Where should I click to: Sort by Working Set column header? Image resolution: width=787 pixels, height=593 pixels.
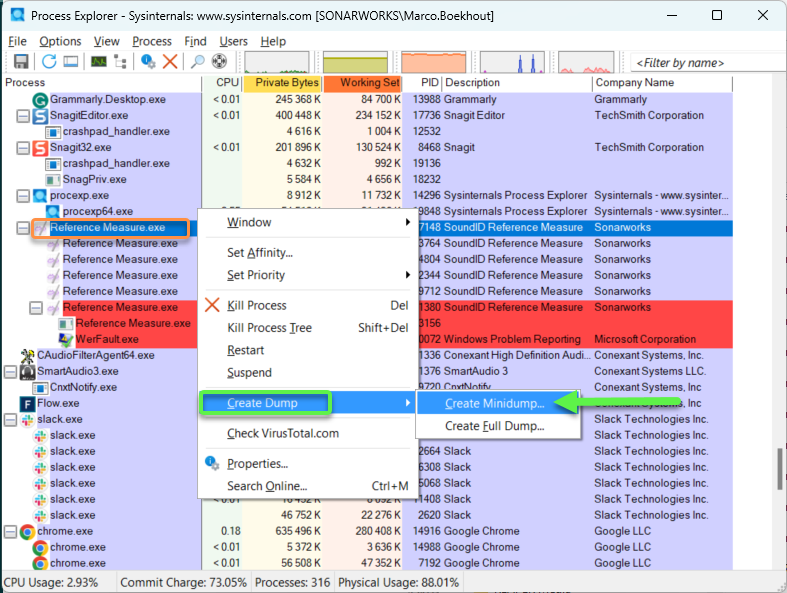point(363,83)
